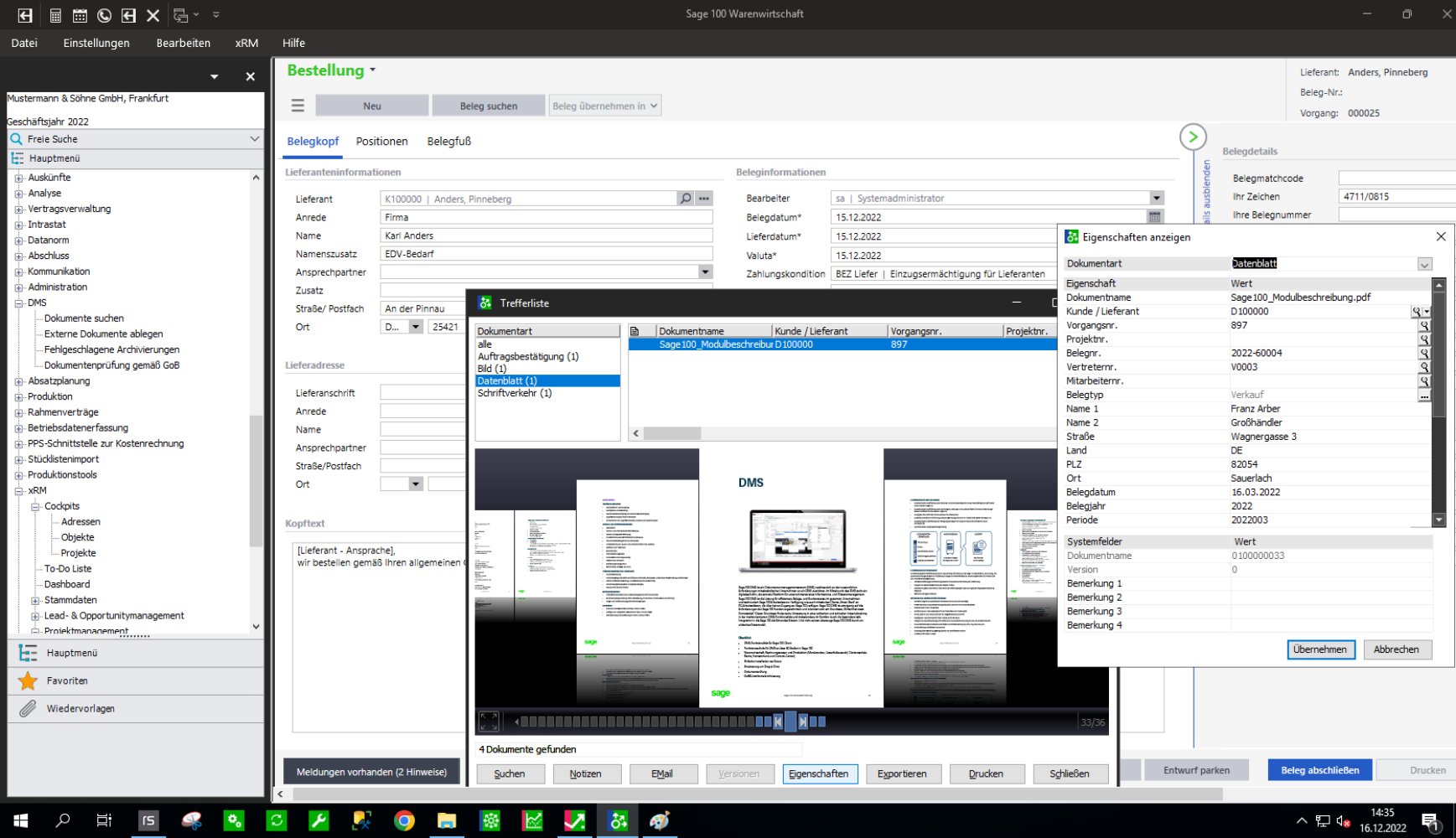Click the hamburger menu beside Neu button

pyautogui.click(x=298, y=106)
